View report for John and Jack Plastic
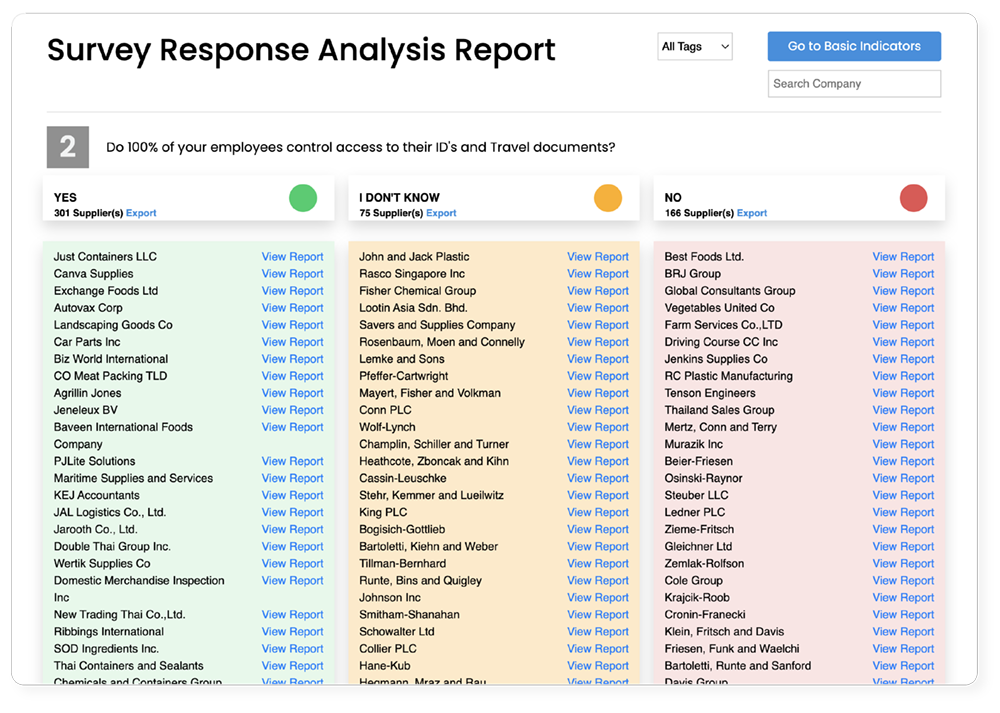 coord(598,256)
